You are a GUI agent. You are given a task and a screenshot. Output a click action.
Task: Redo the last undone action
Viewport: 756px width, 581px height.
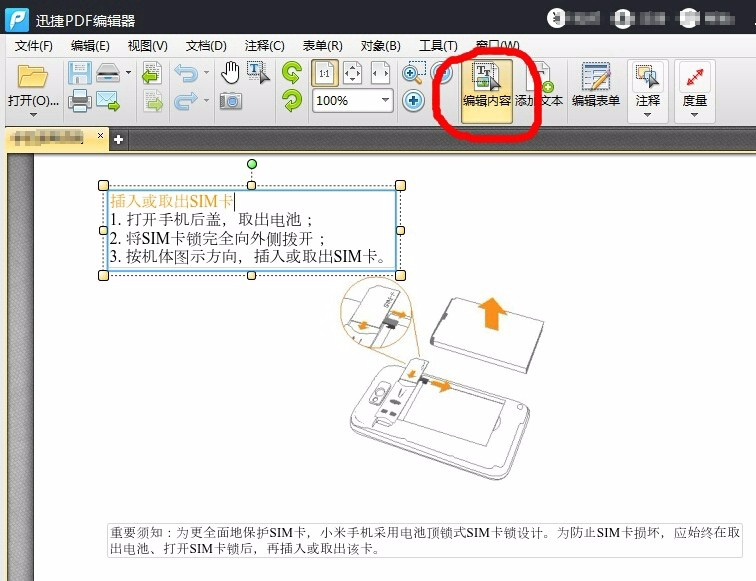[x=186, y=101]
